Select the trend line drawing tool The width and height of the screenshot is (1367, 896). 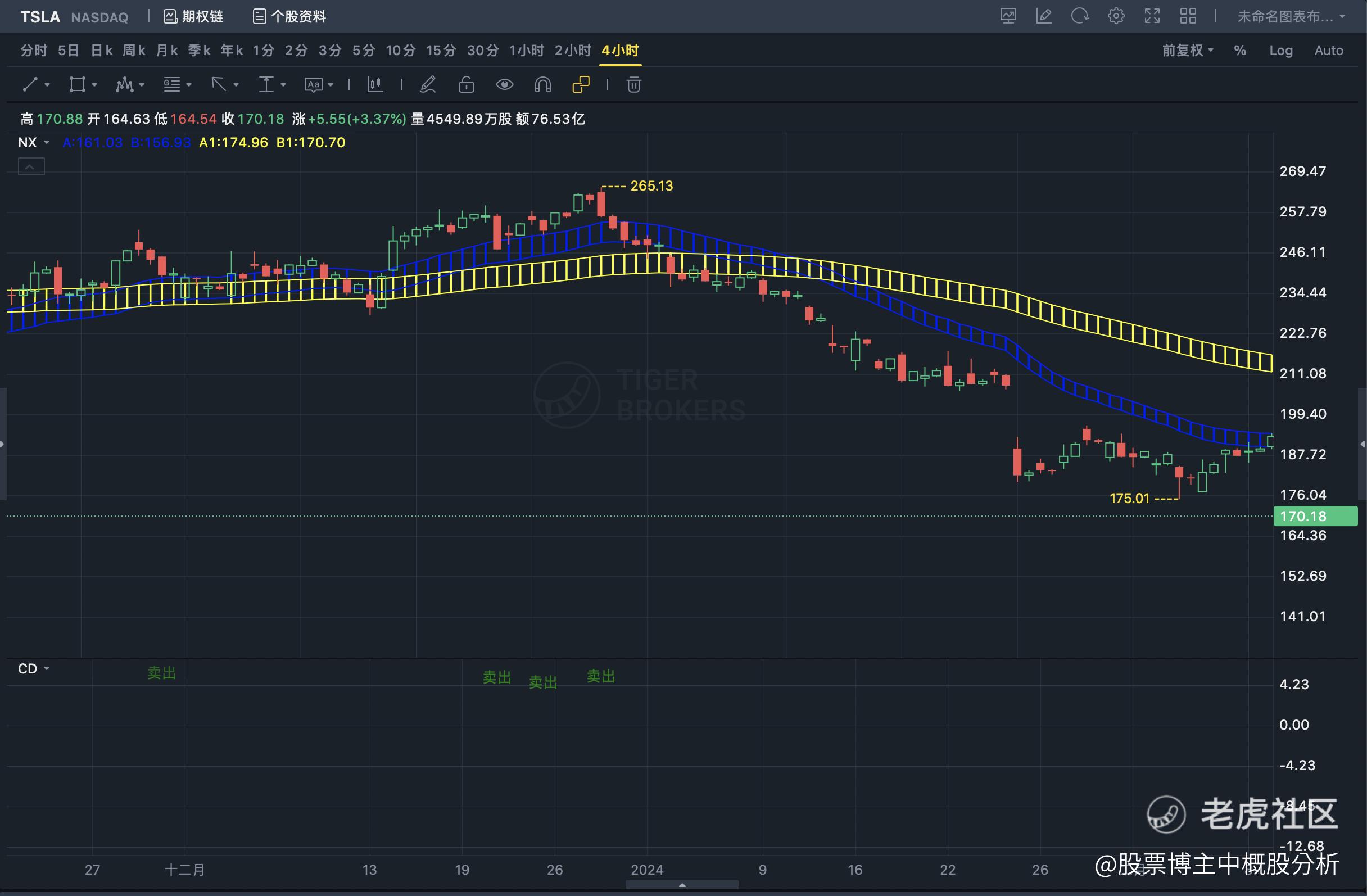30,85
